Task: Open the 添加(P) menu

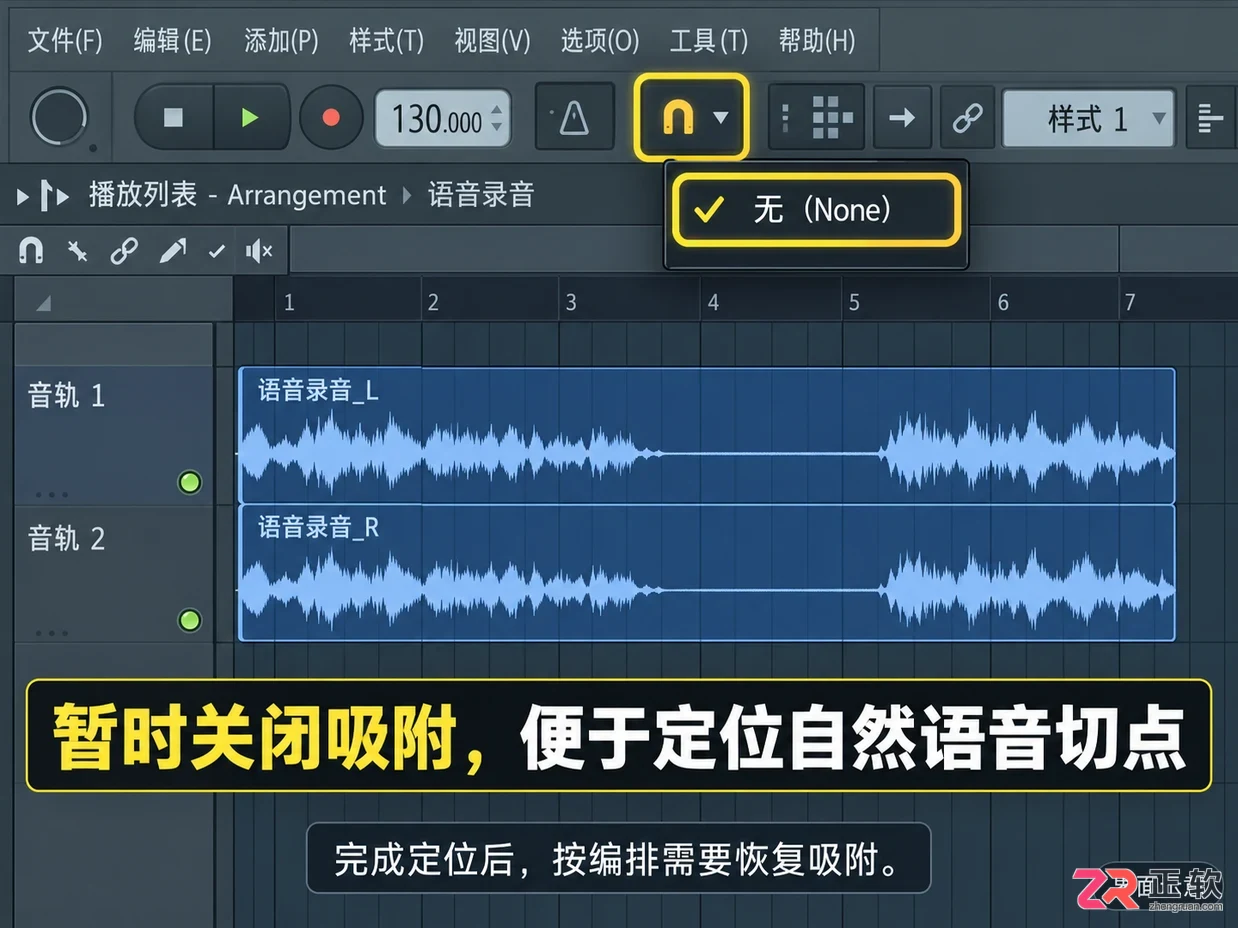Action: click(x=281, y=41)
